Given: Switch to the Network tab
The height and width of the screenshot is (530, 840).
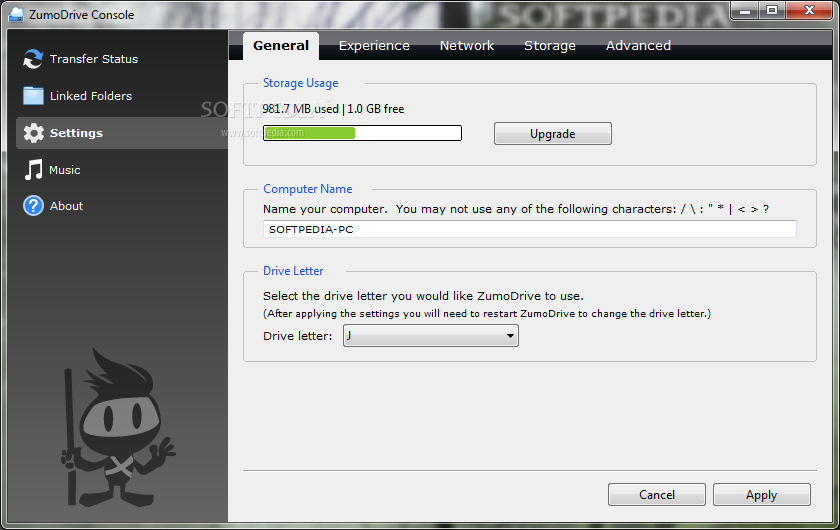Looking at the screenshot, I should pos(467,46).
